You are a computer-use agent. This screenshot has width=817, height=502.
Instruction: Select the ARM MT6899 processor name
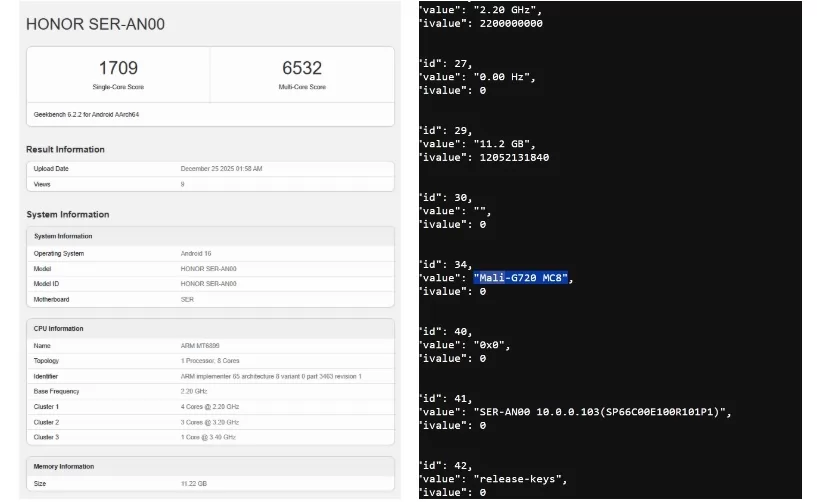202,346
